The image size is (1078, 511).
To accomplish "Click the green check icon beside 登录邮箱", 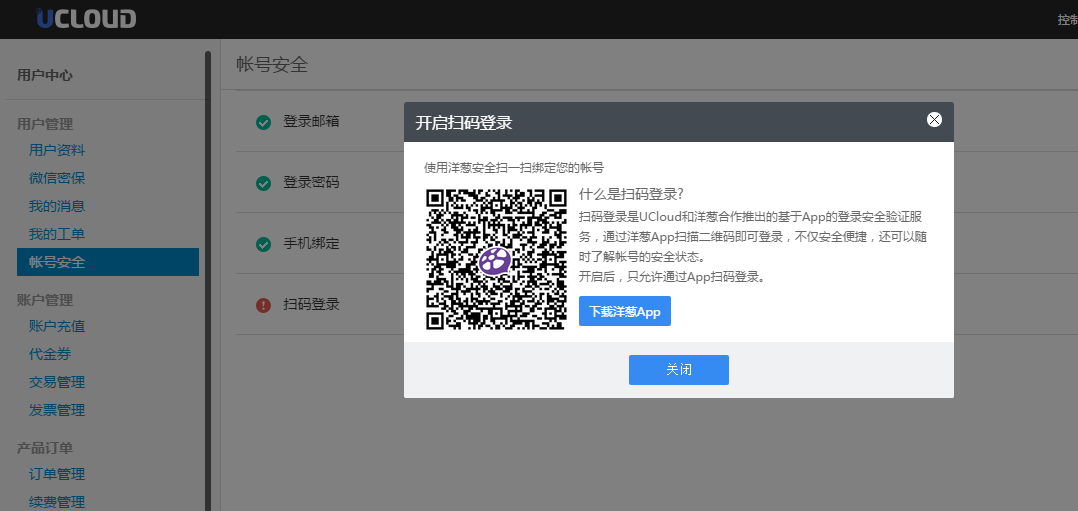I will (x=263, y=122).
